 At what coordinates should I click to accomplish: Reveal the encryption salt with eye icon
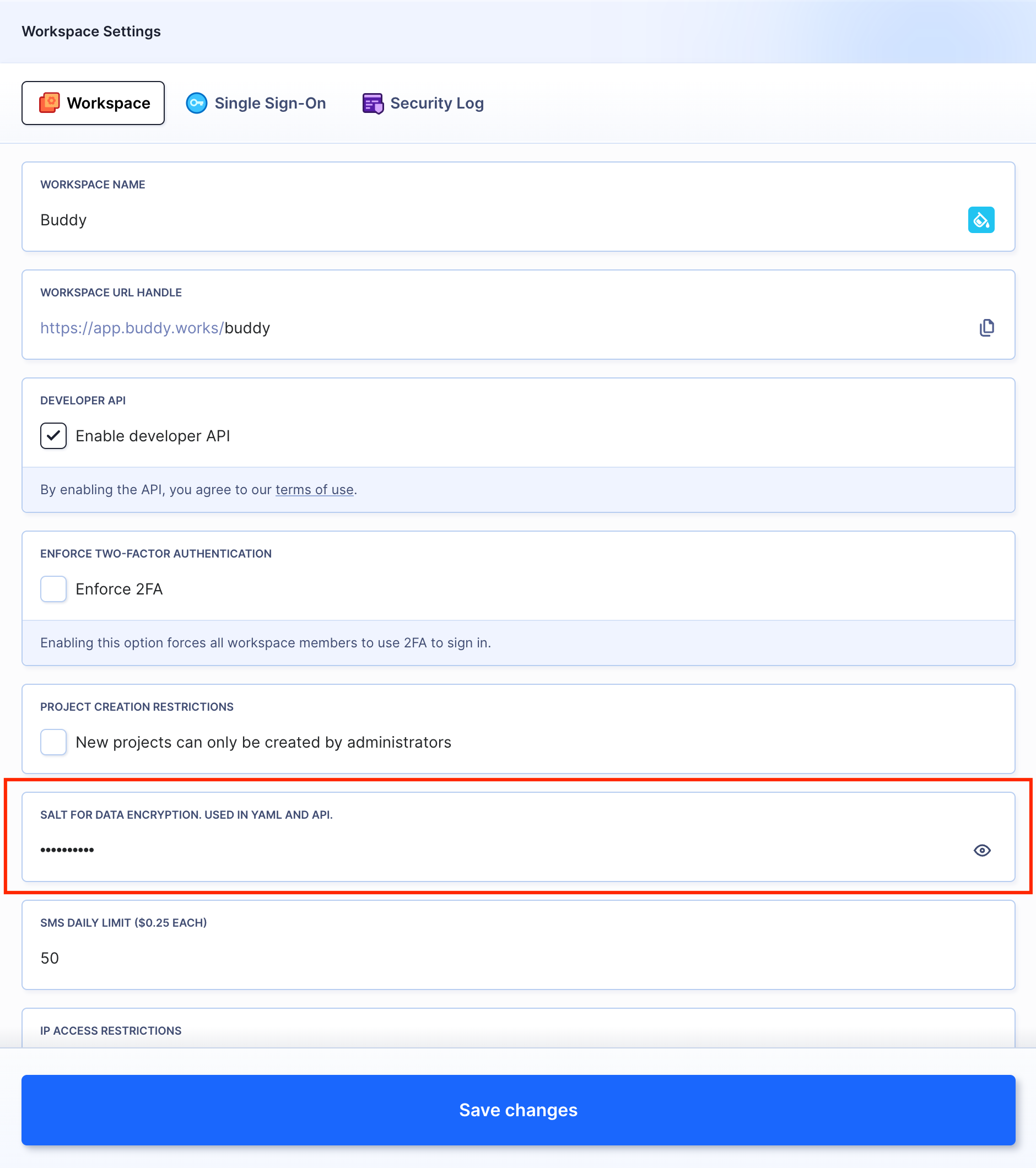click(x=981, y=850)
